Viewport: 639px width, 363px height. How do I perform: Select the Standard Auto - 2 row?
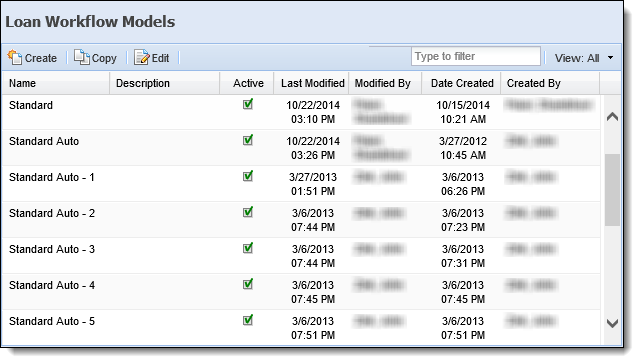(x=301, y=220)
